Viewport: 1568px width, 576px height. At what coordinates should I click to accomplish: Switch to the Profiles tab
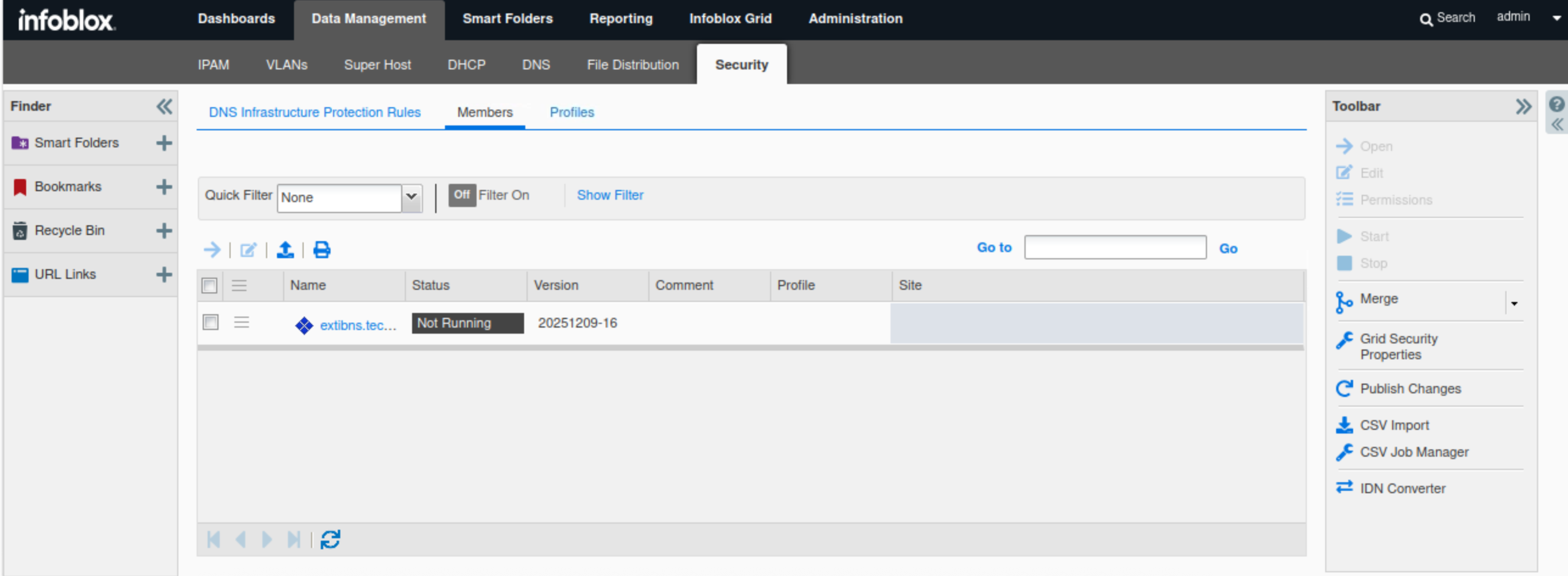click(x=571, y=113)
